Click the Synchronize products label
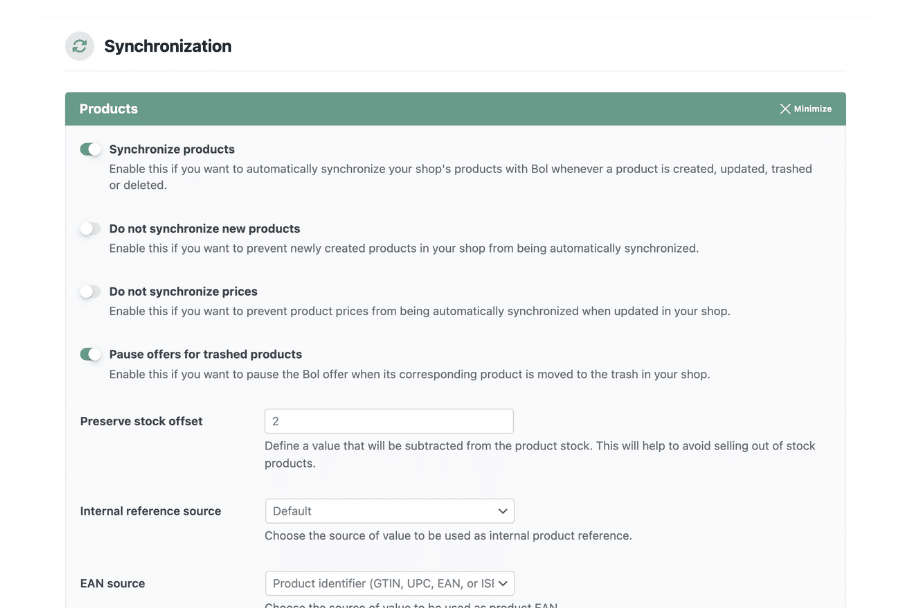This screenshot has width=912, height=608. tap(172, 149)
